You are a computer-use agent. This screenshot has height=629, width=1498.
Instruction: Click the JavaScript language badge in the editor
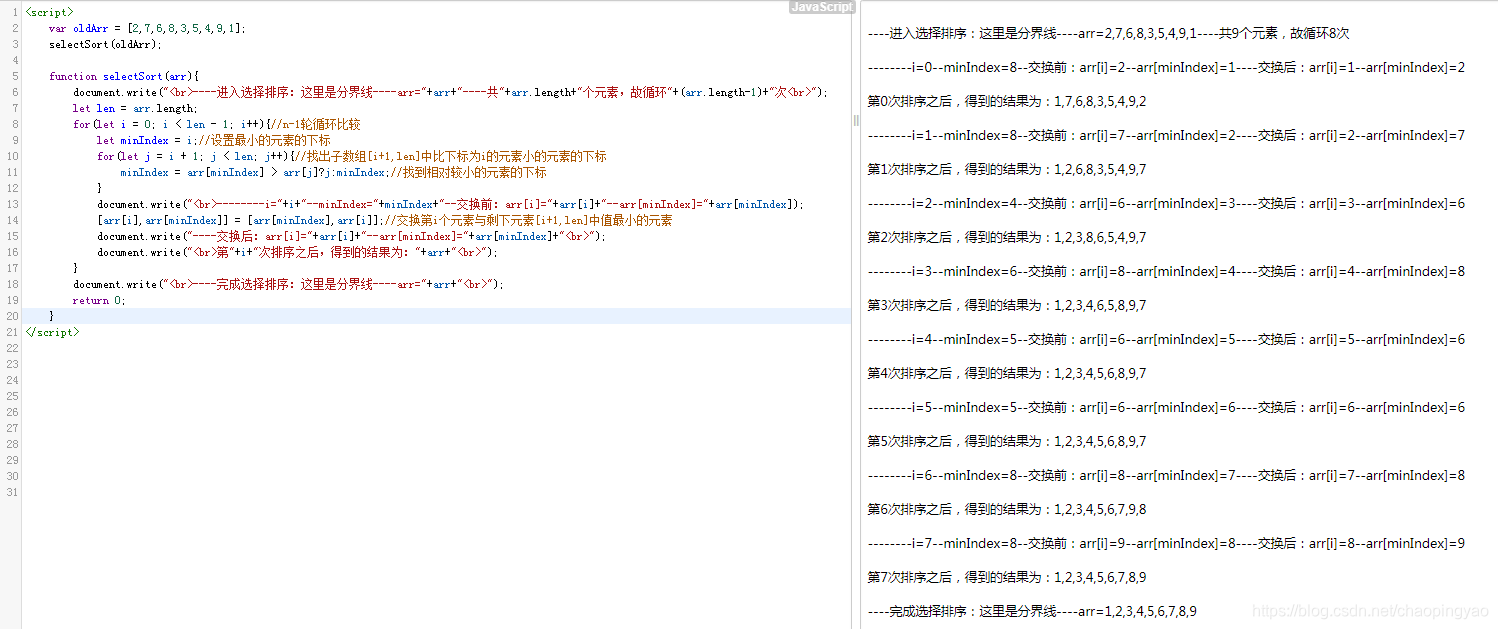pyautogui.click(x=822, y=7)
